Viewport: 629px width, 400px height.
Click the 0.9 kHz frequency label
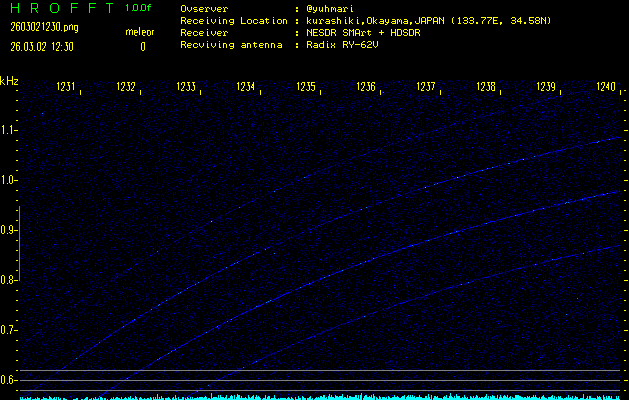coord(9,230)
